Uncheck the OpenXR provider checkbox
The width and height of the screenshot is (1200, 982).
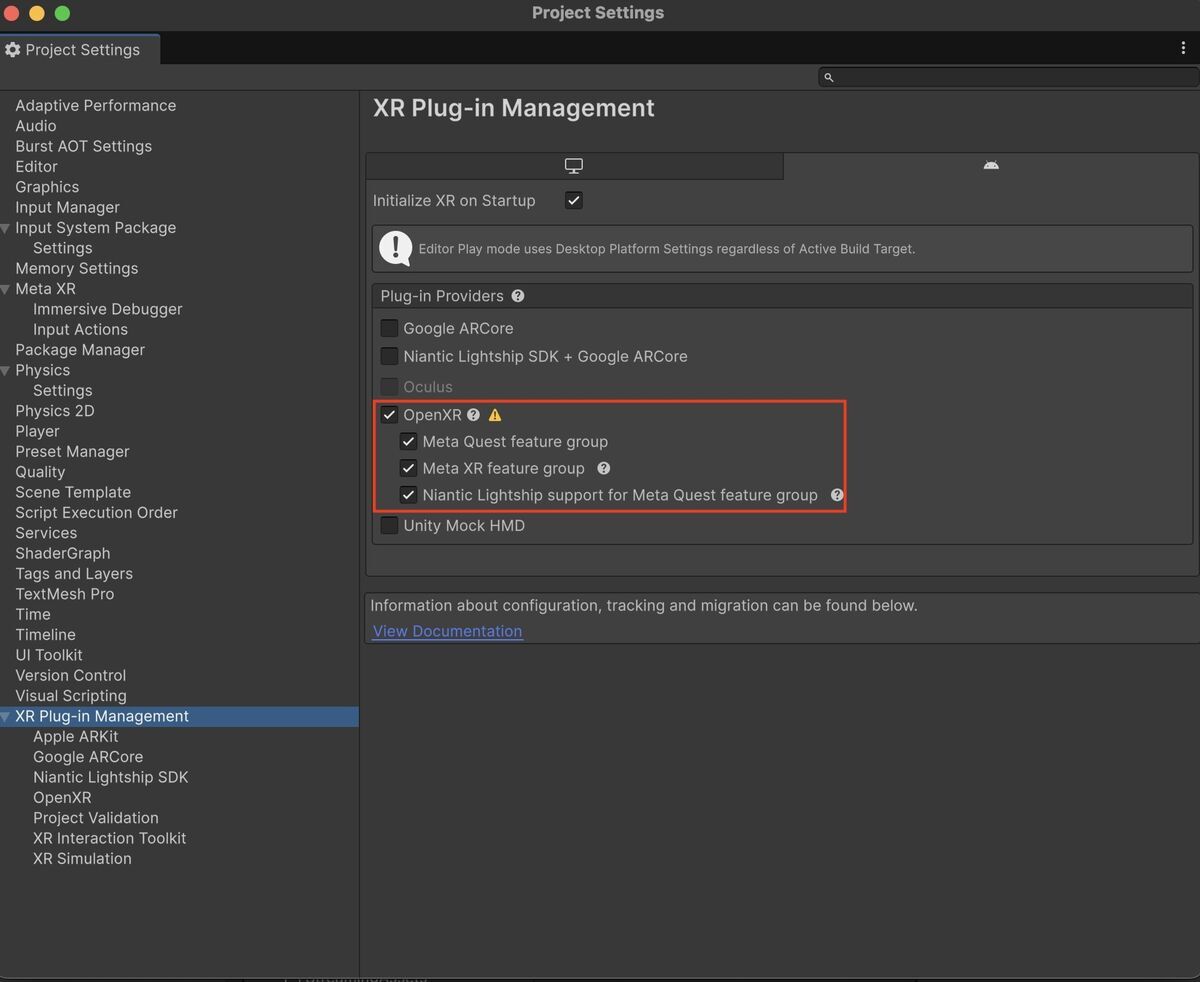tap(390, 414)
